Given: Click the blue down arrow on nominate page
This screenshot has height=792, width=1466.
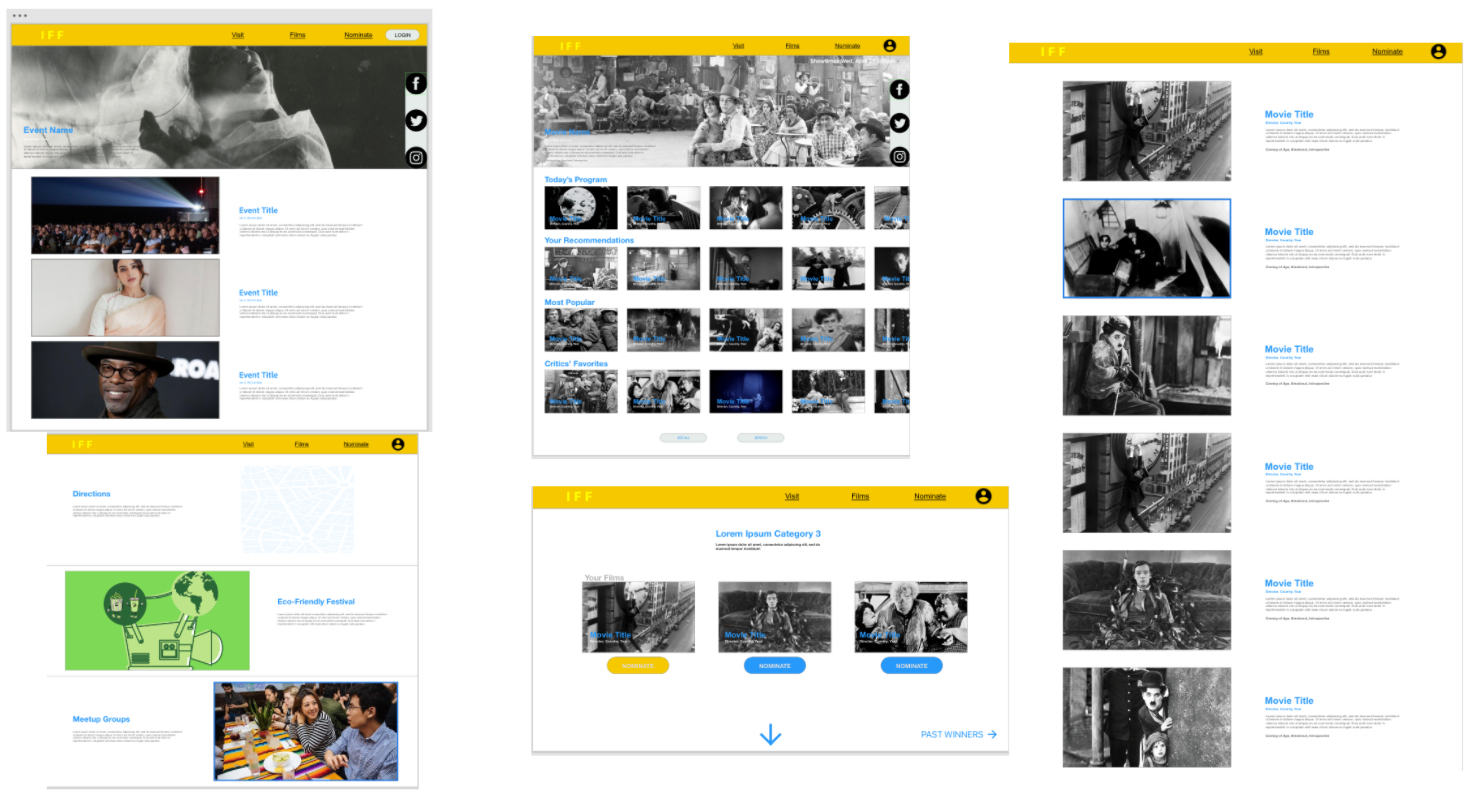Looking at the screenshot, I should [x=770, y=736].
